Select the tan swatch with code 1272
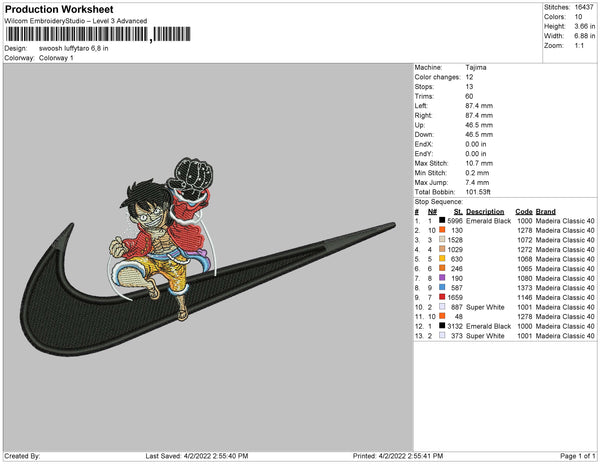 click(442, 249)
